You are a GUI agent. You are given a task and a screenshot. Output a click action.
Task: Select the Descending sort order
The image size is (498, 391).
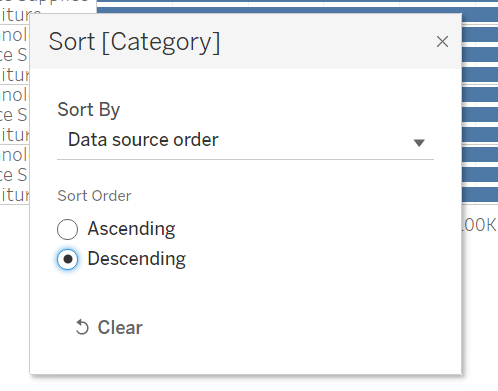pyautogui.click(x=67, y=259)
